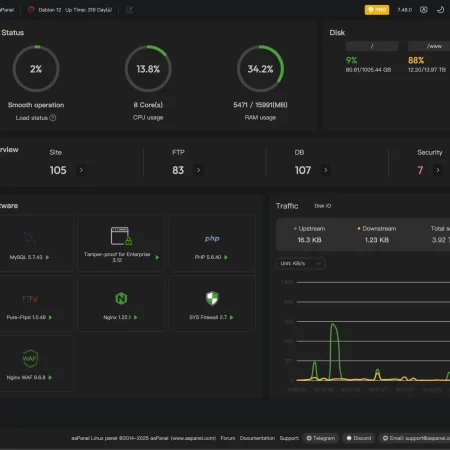Click the PHP logo icon
This screenshot has width=450, height=450.
(212, 238)
